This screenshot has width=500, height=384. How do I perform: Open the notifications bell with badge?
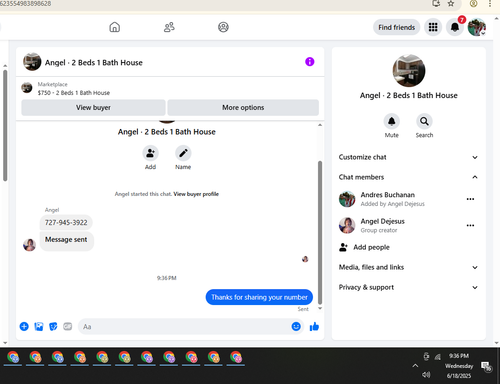point(455,27)
